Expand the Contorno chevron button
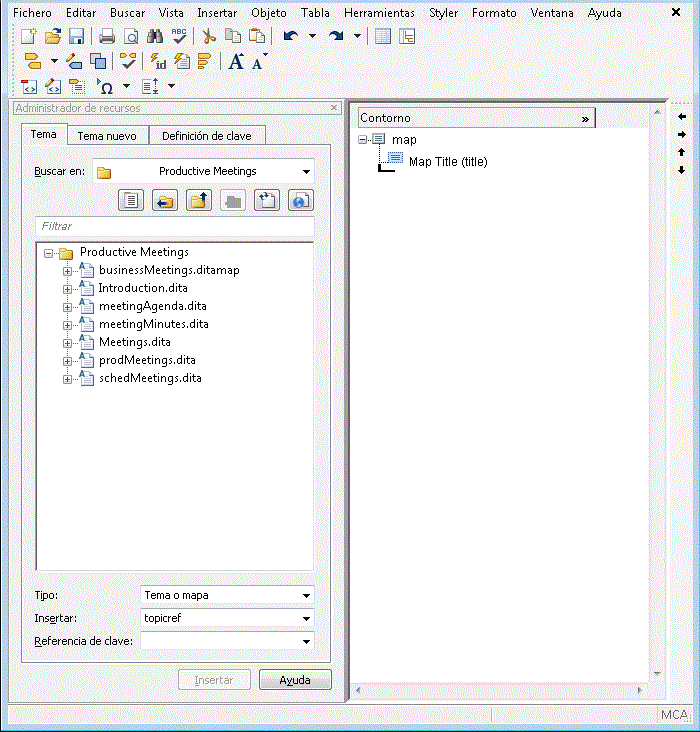 (585, 119)
